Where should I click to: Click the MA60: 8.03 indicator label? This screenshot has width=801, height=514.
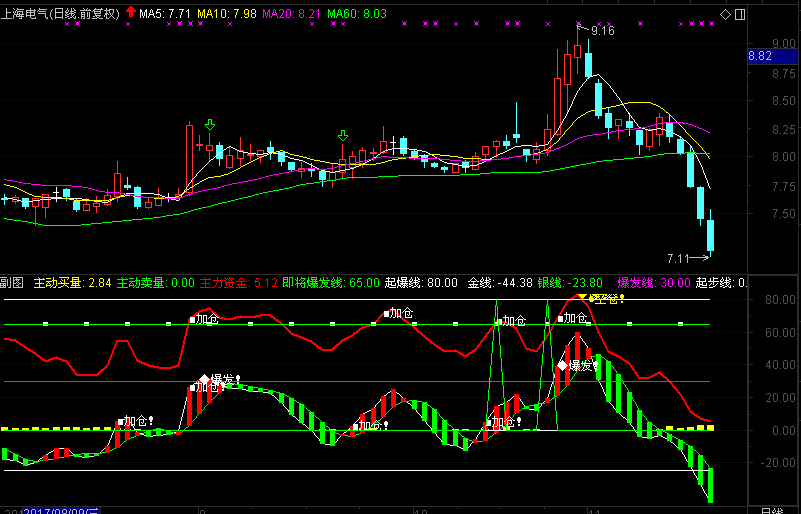click(357, 14)
